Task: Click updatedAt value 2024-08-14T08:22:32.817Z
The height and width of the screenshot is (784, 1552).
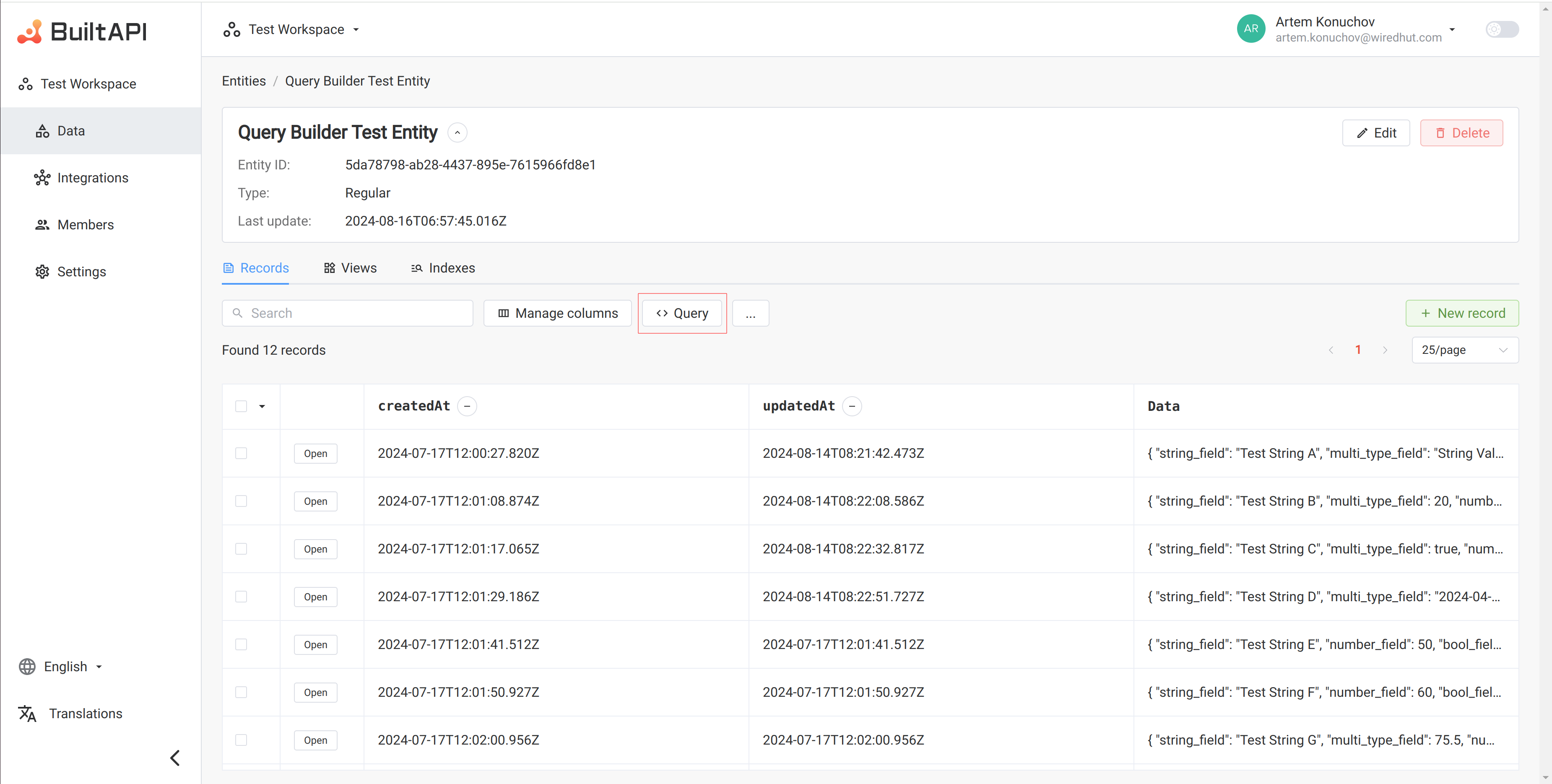Action: (x=843, y=548)
